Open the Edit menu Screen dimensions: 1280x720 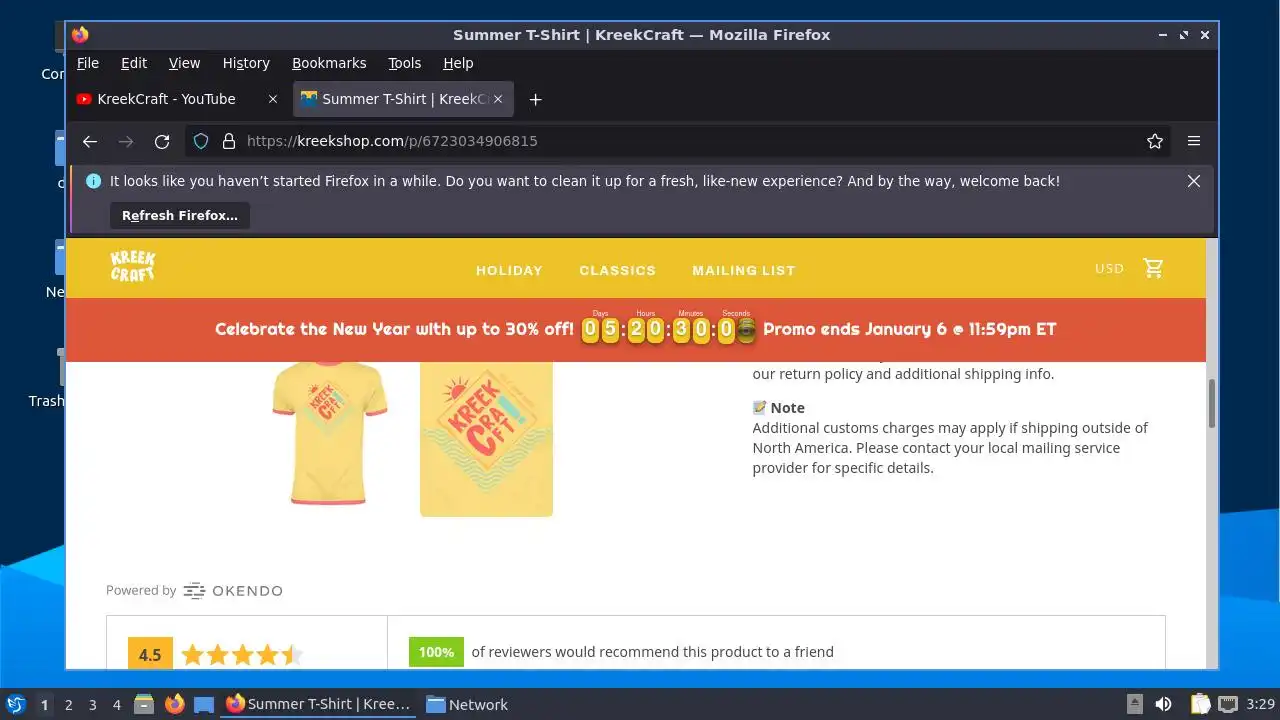(x=134, y=63)
